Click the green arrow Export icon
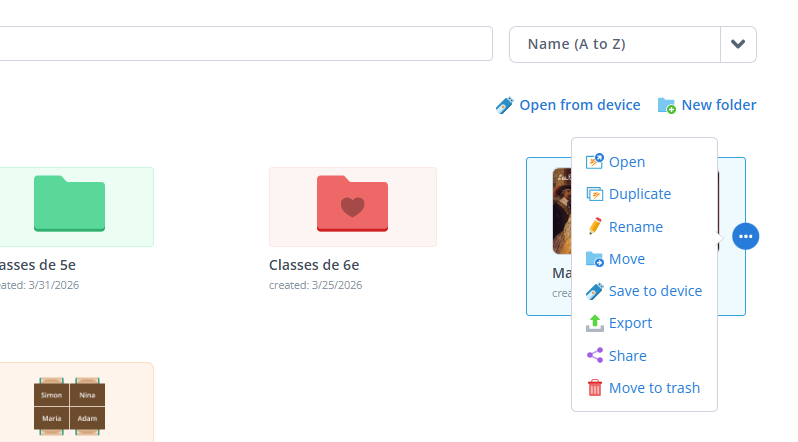This screenshot has height=442, width=798. [x=594, y=323]
